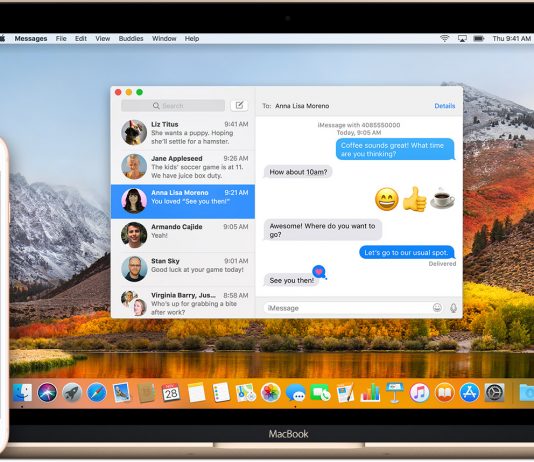Open the emoji picker smiley icon
The height and width of the screenshot is (462, 534).
[437, 308]
